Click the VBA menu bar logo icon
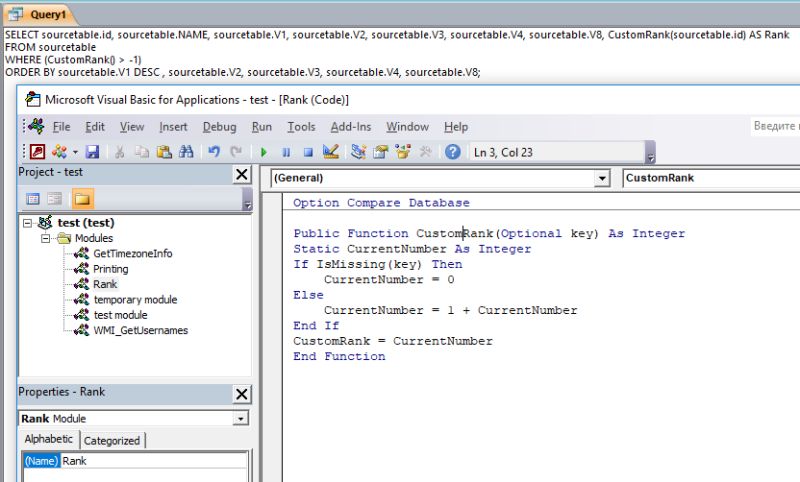The height and width of the screenshot is (482, 800). pos(37,126)
